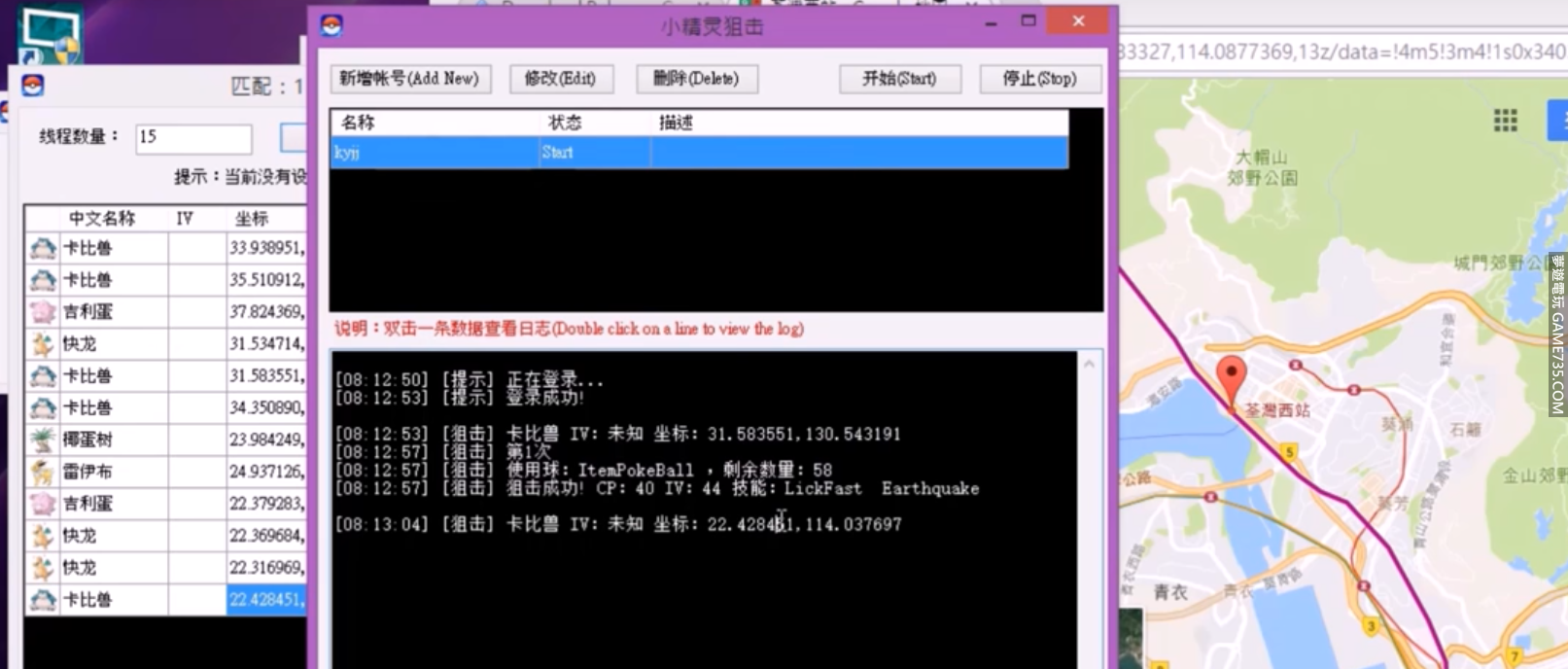Click the browser URL bar with map coordinates
The height and width of the screenshot is (669, 1568).
(1342, 51)
